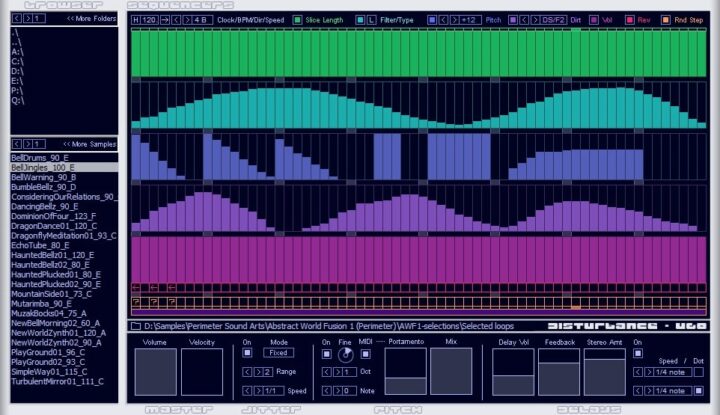Click the arrow direction button after tempo
720x415 pixels.
click(165, 19)
